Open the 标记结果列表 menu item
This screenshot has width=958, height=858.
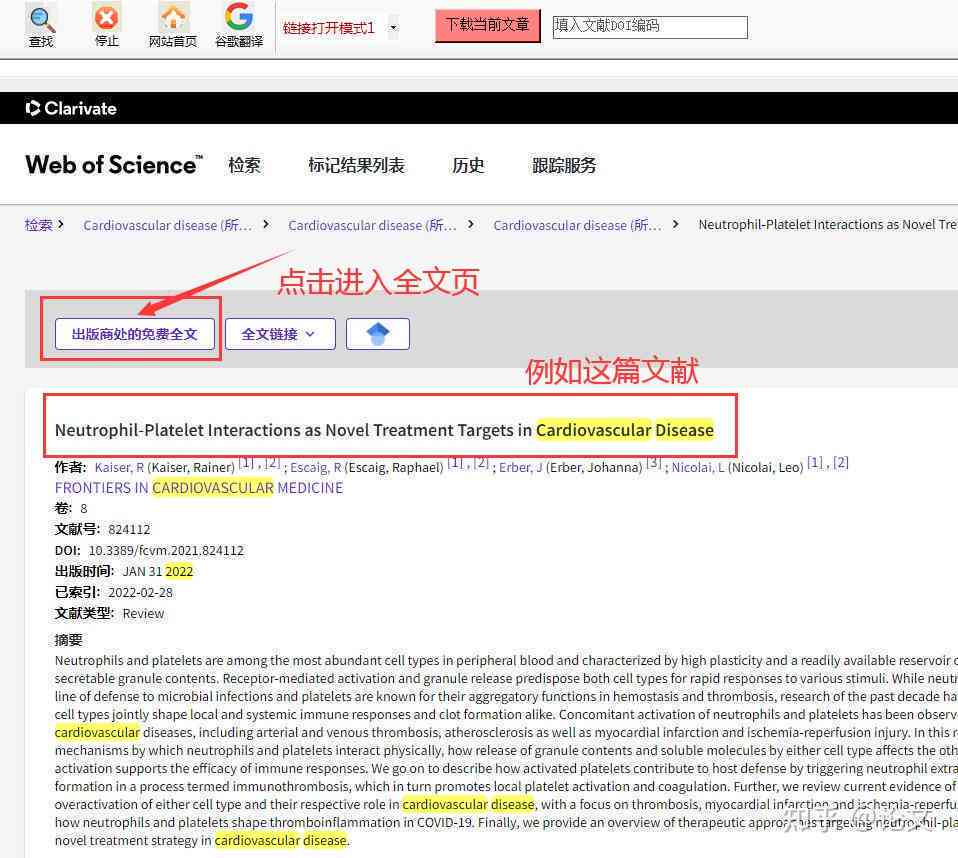356,165
